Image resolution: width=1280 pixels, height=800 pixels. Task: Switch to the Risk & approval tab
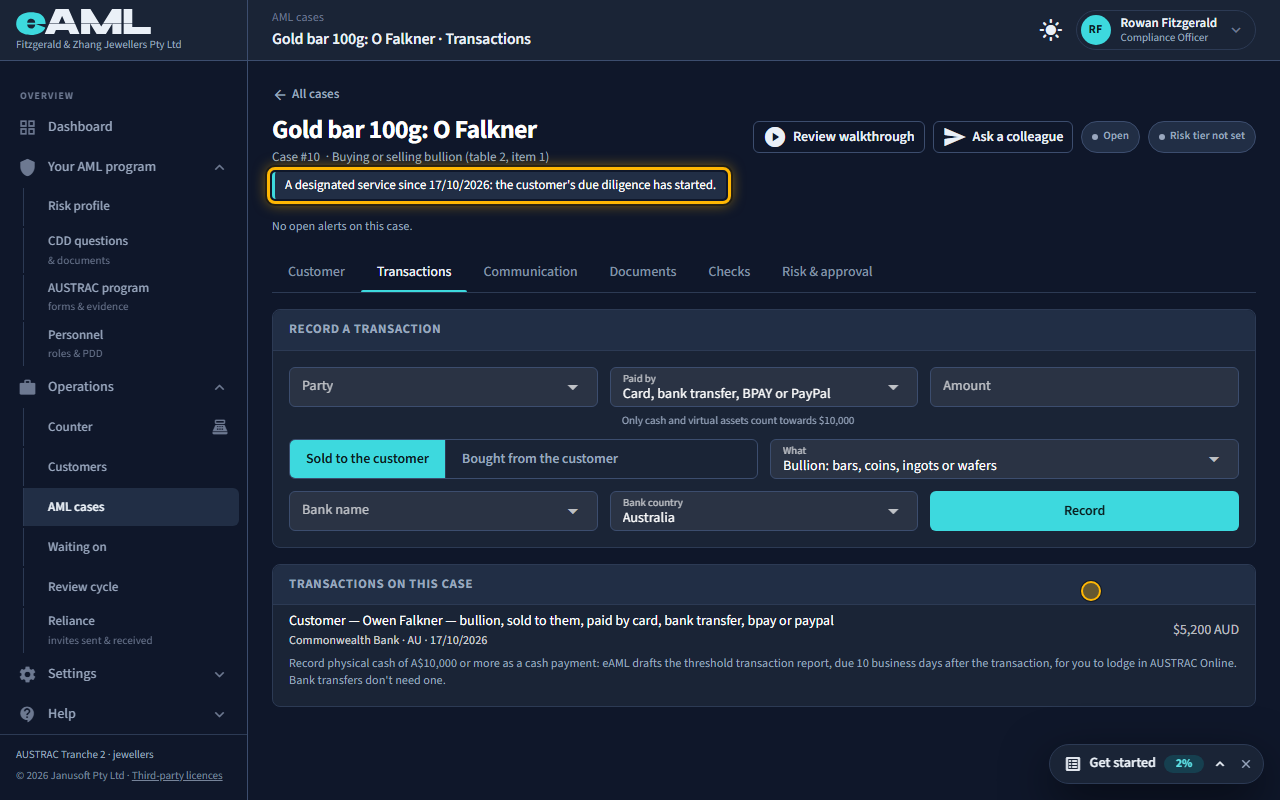827,271
